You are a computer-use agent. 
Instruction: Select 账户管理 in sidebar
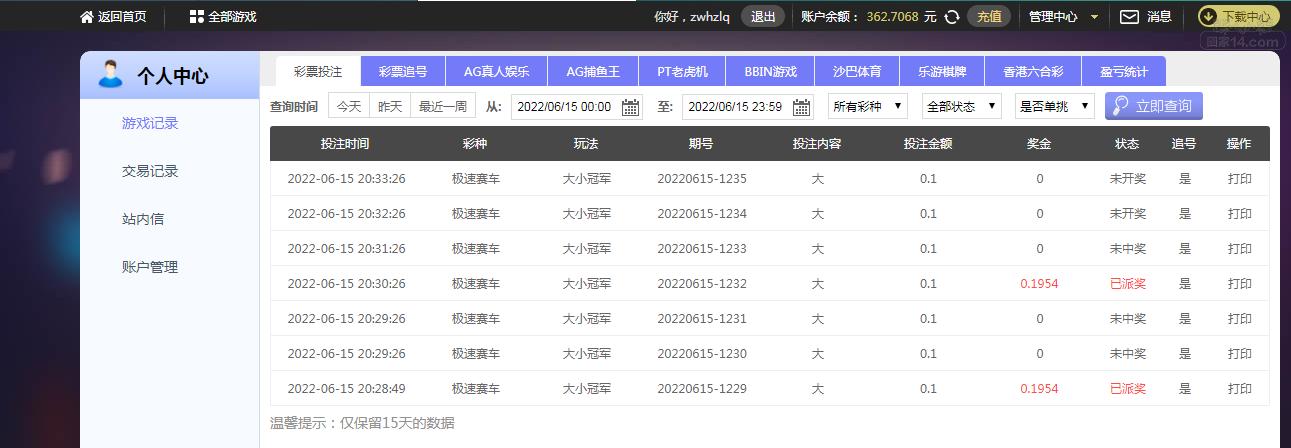(x=150, y=267)
